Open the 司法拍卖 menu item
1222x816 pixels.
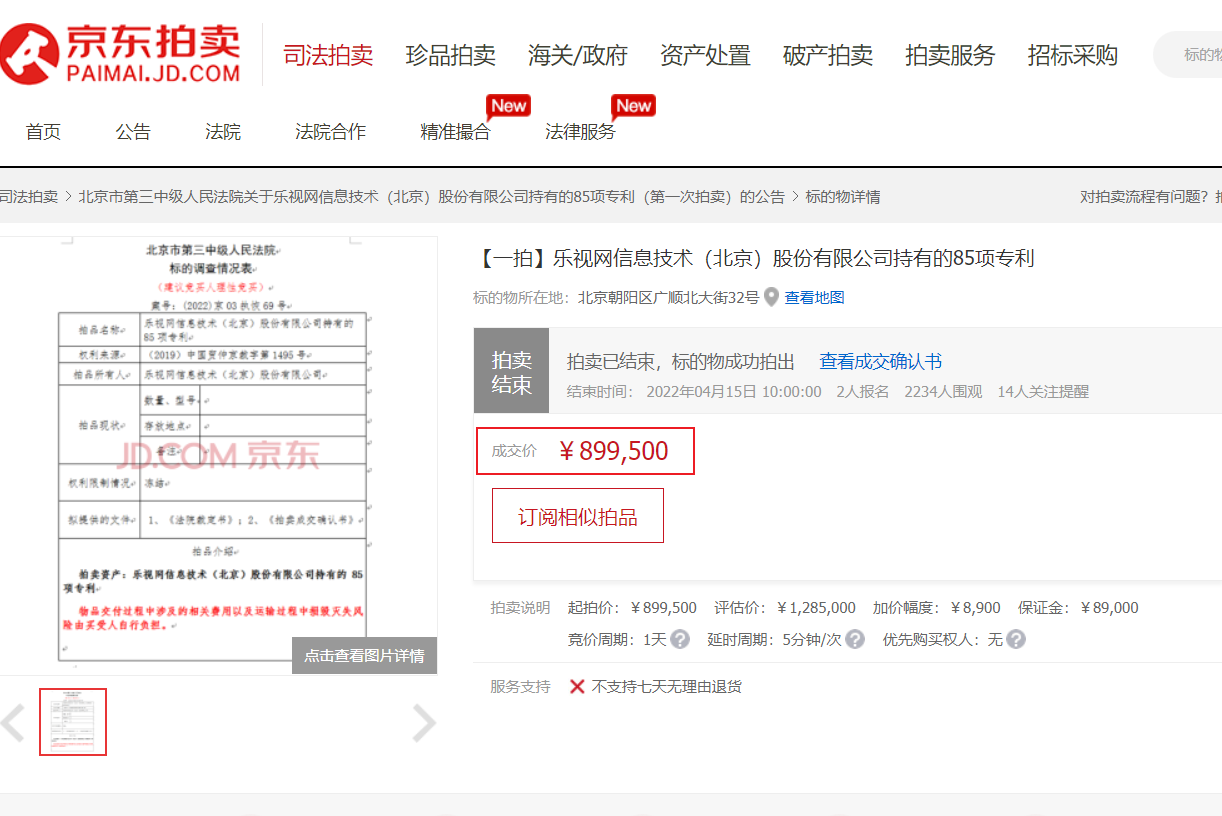pos(327,55)
